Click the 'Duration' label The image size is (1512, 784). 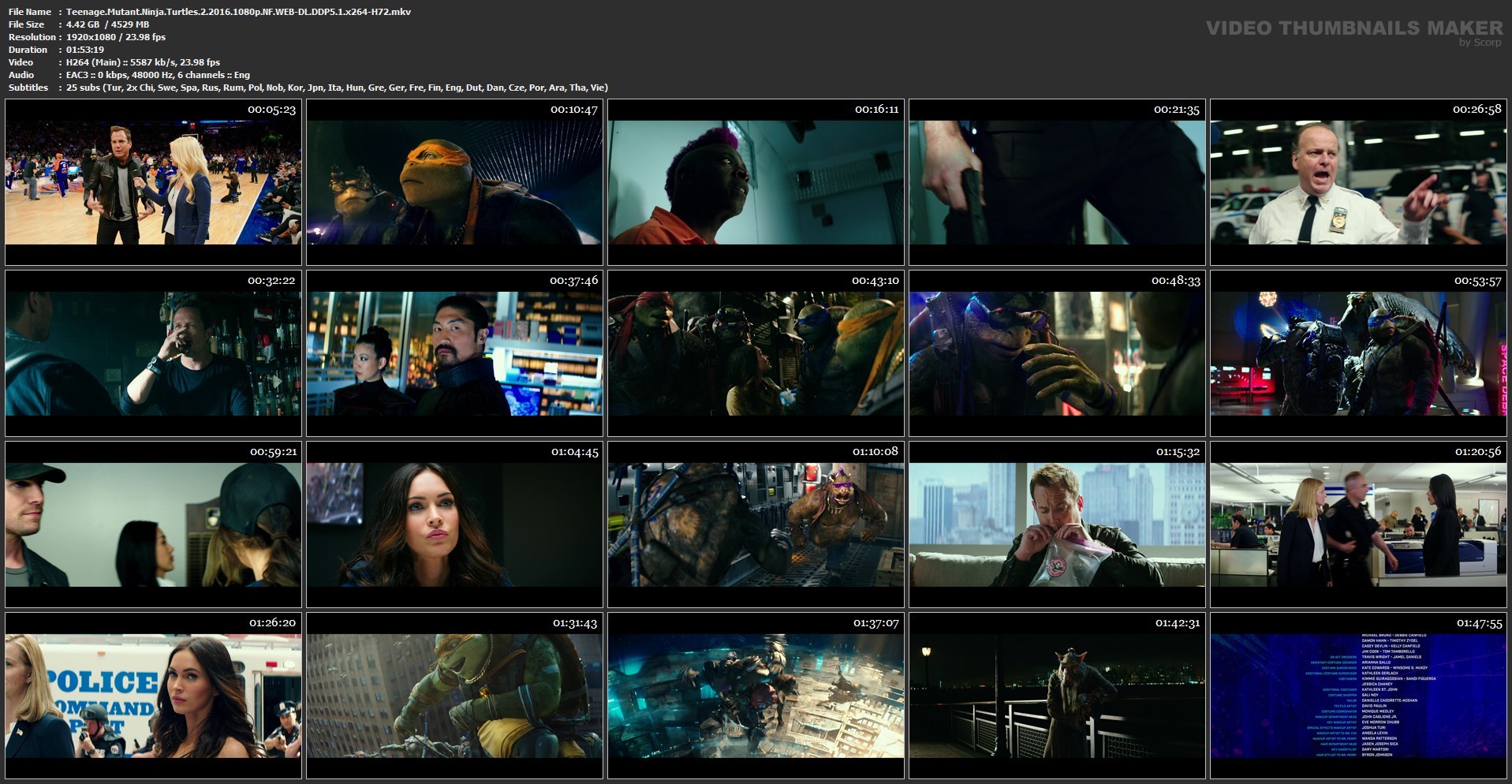click(x=28, y=50)
